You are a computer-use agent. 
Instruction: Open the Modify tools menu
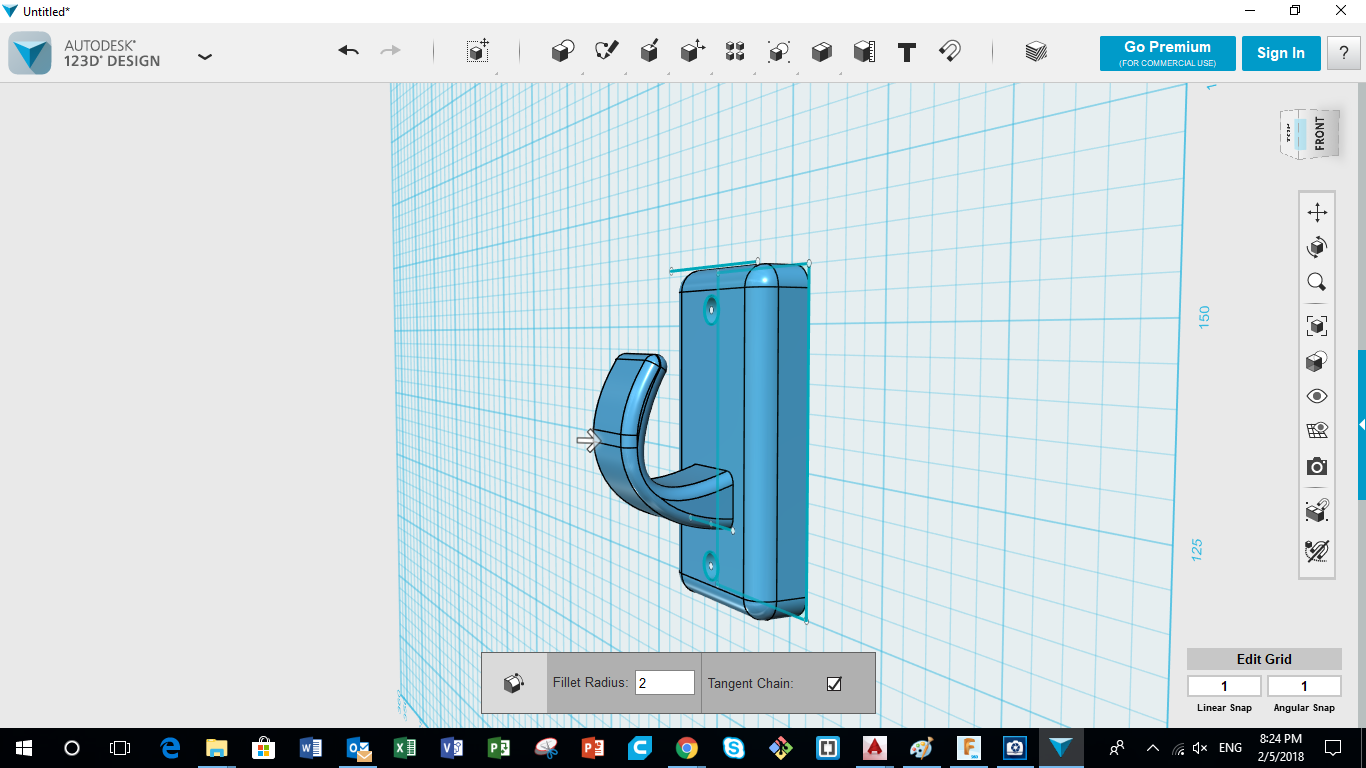click(693, 52)
